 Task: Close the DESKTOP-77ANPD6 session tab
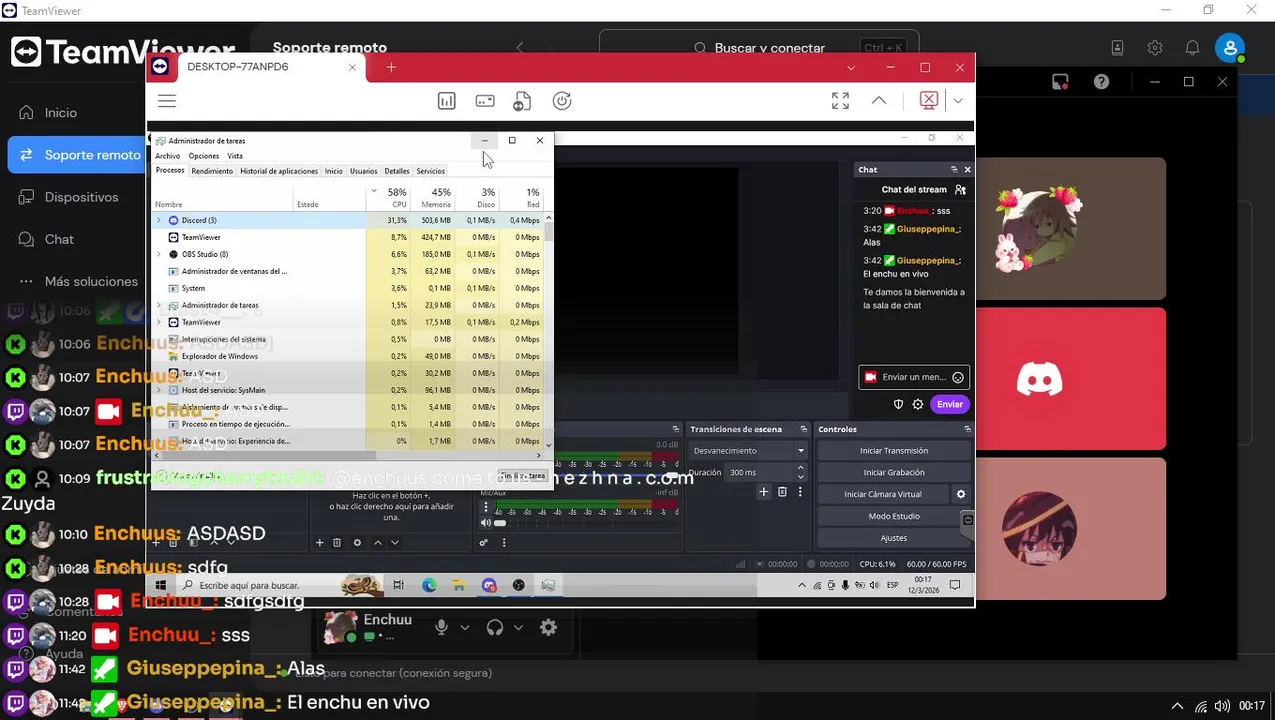click(x=352, y=68)
